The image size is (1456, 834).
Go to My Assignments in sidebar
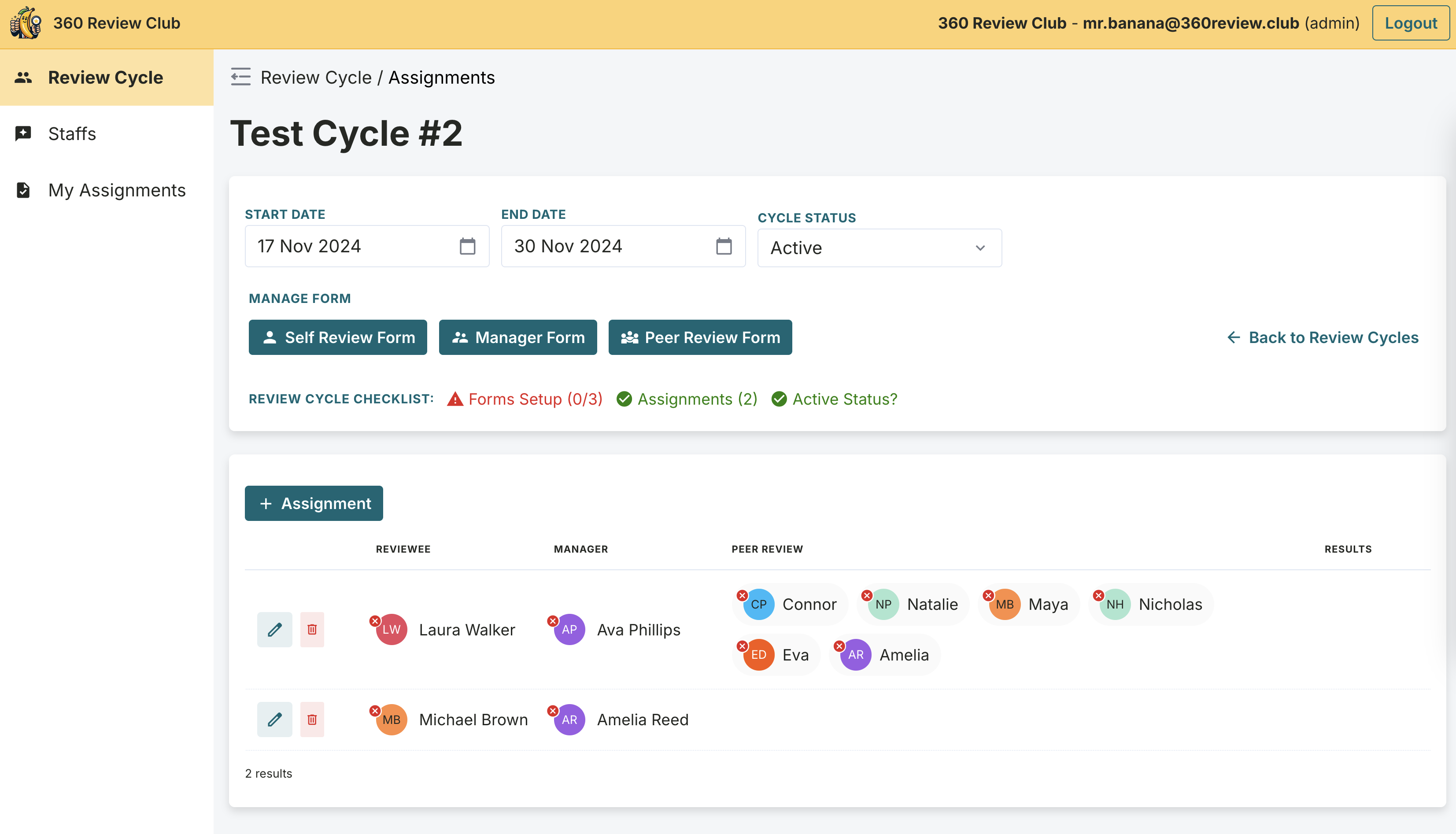coord(117,190)
